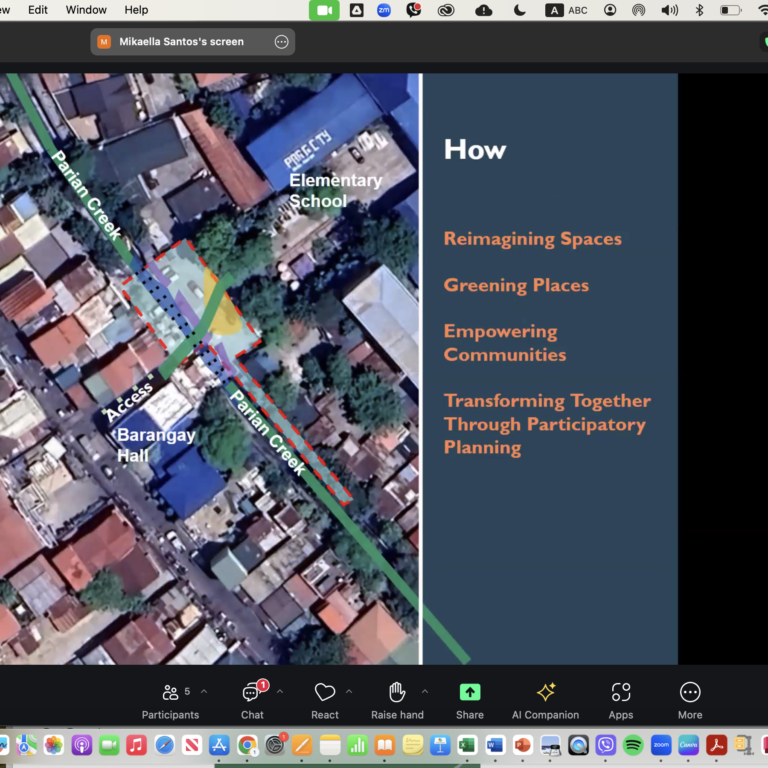The width and height of the screenshot is (768, 768).
Task: Click the Mikaella Santos's screen label
Action: [181, 42]
